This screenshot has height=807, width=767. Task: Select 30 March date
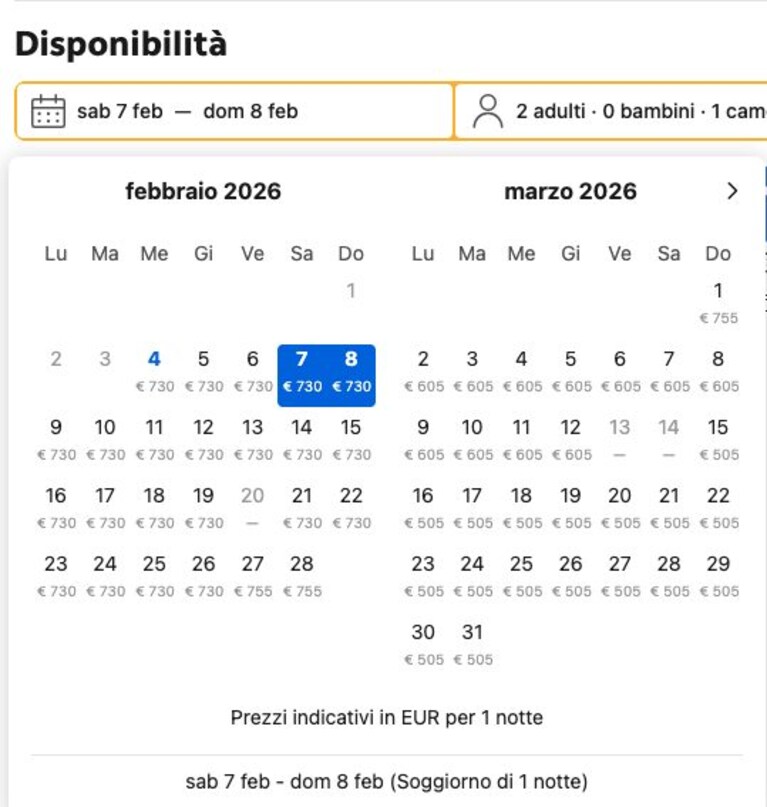423,645
